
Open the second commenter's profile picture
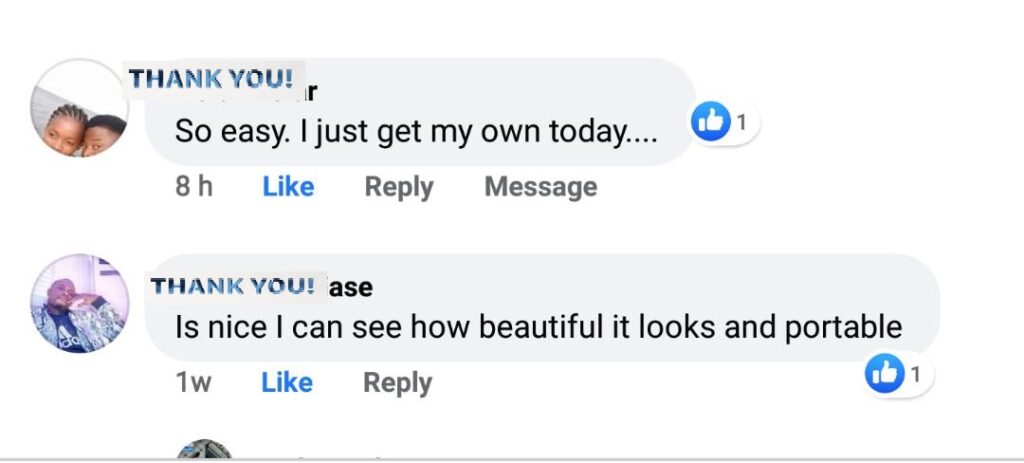[80, 303]
